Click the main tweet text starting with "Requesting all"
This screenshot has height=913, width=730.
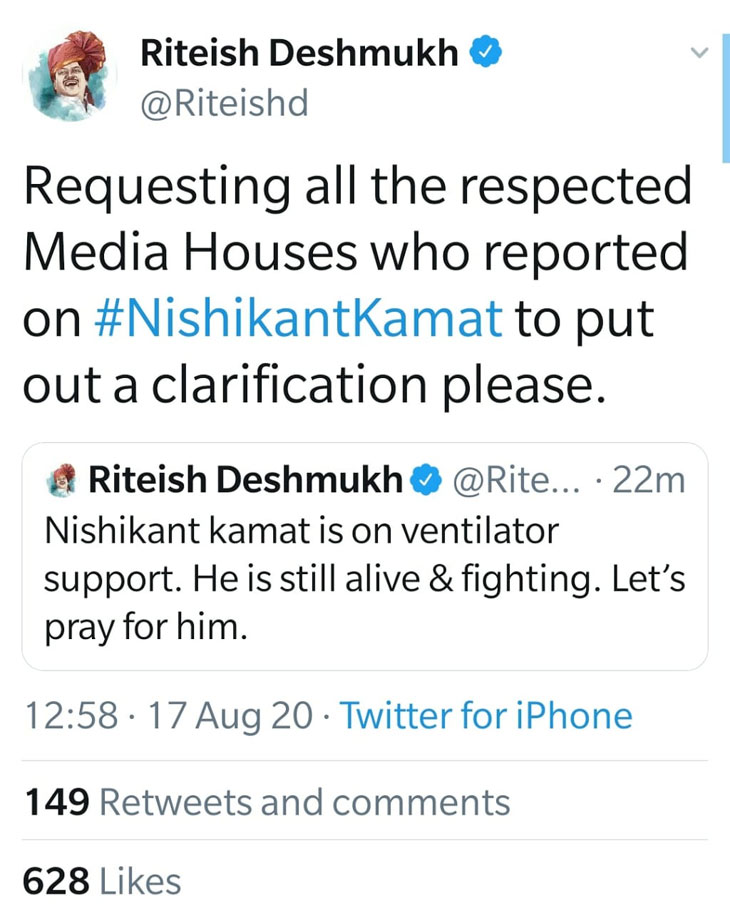point(357,187)
